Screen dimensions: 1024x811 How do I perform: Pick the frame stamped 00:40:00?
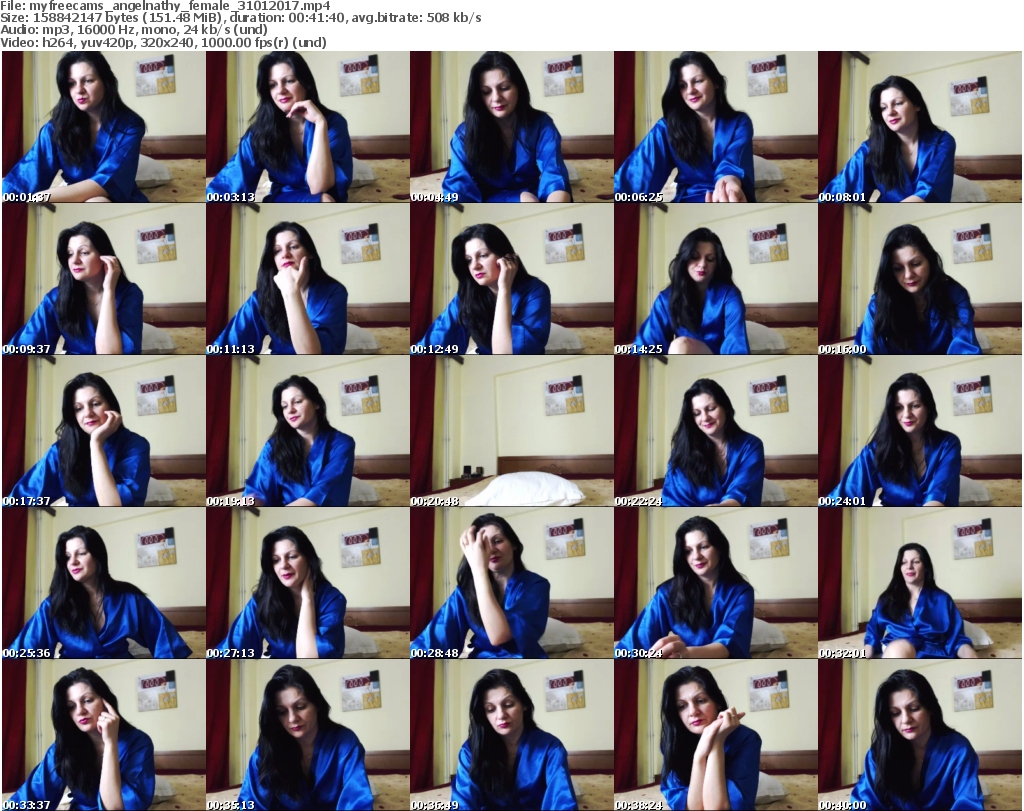point(920,735)
